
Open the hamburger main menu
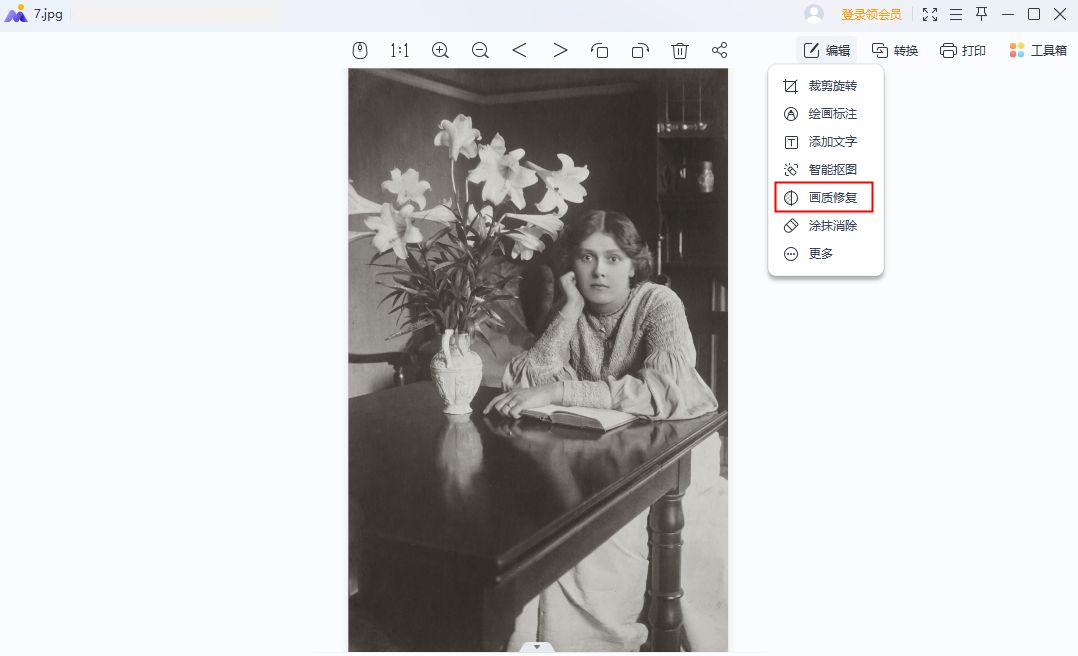click(x=956, y=14)
